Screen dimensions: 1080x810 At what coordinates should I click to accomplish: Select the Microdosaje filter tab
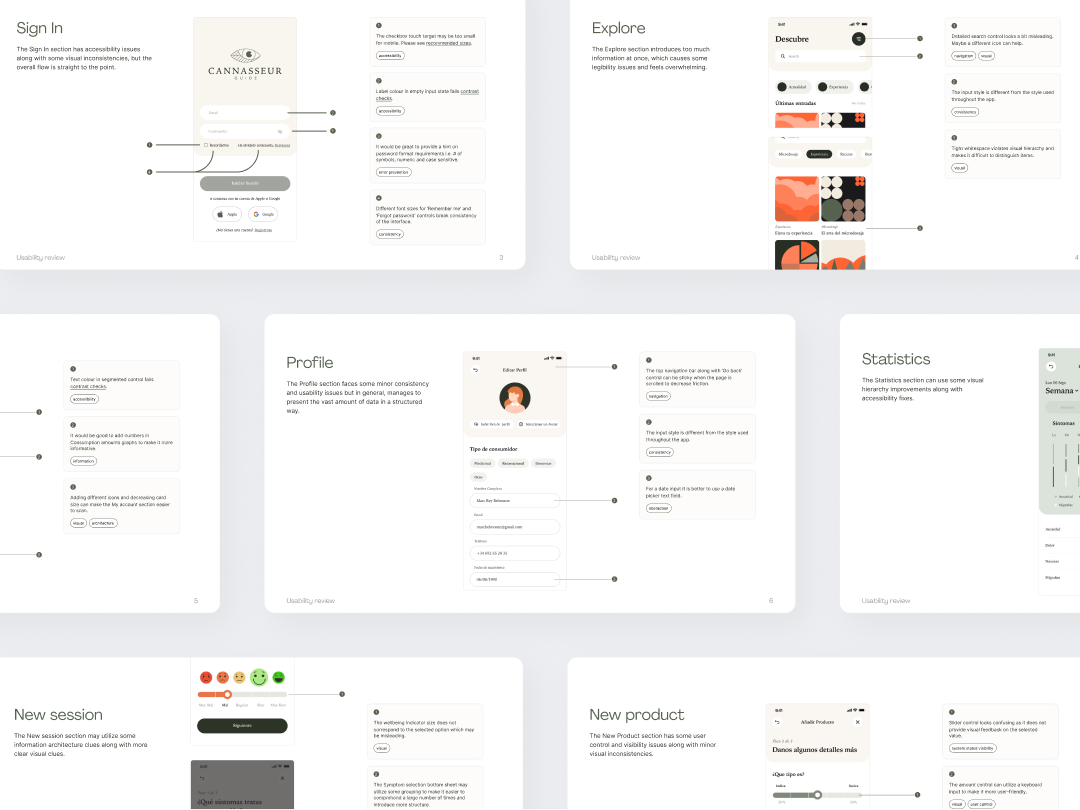(x=788, y=154)
